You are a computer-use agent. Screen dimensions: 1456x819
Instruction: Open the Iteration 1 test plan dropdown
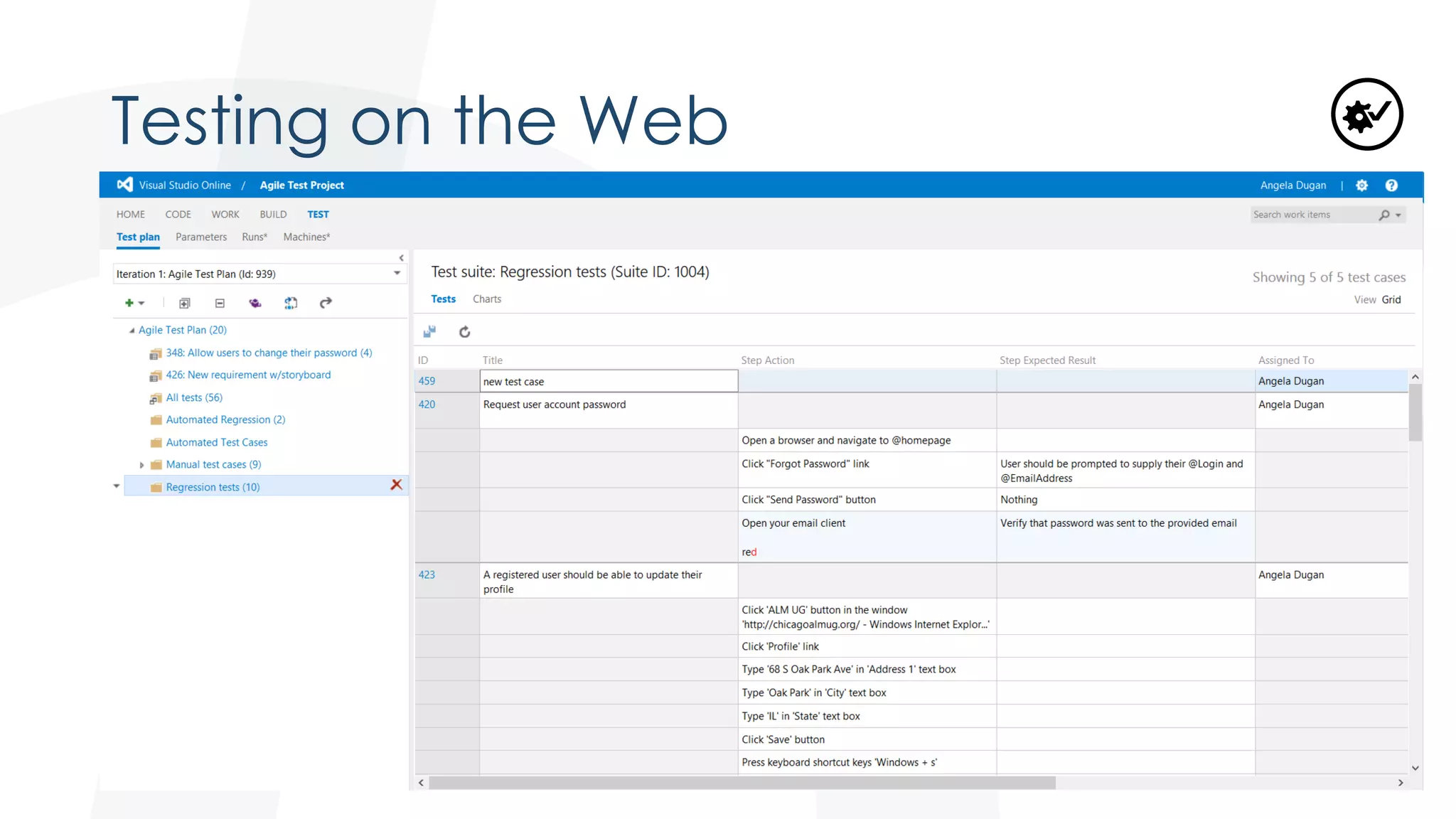click(x=397, y=274)
